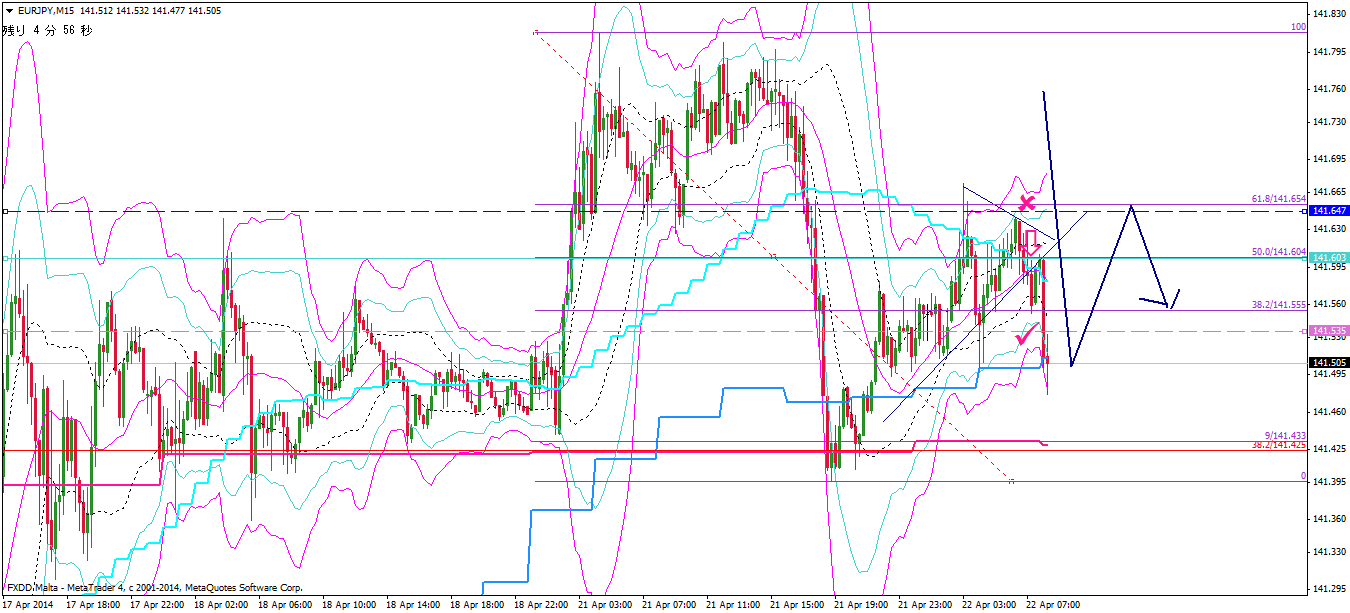Click the 141.330 price axis label
Screen dimensions: 1350x613
(1330, 551)
